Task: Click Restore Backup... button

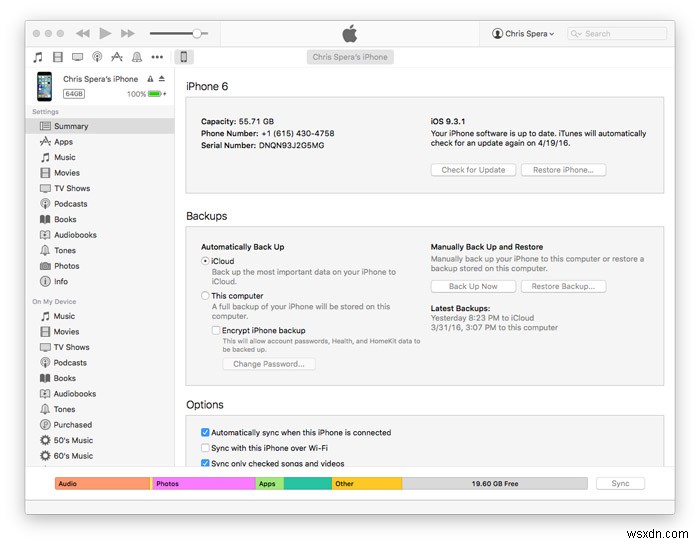Action: (x=563, y=287)
